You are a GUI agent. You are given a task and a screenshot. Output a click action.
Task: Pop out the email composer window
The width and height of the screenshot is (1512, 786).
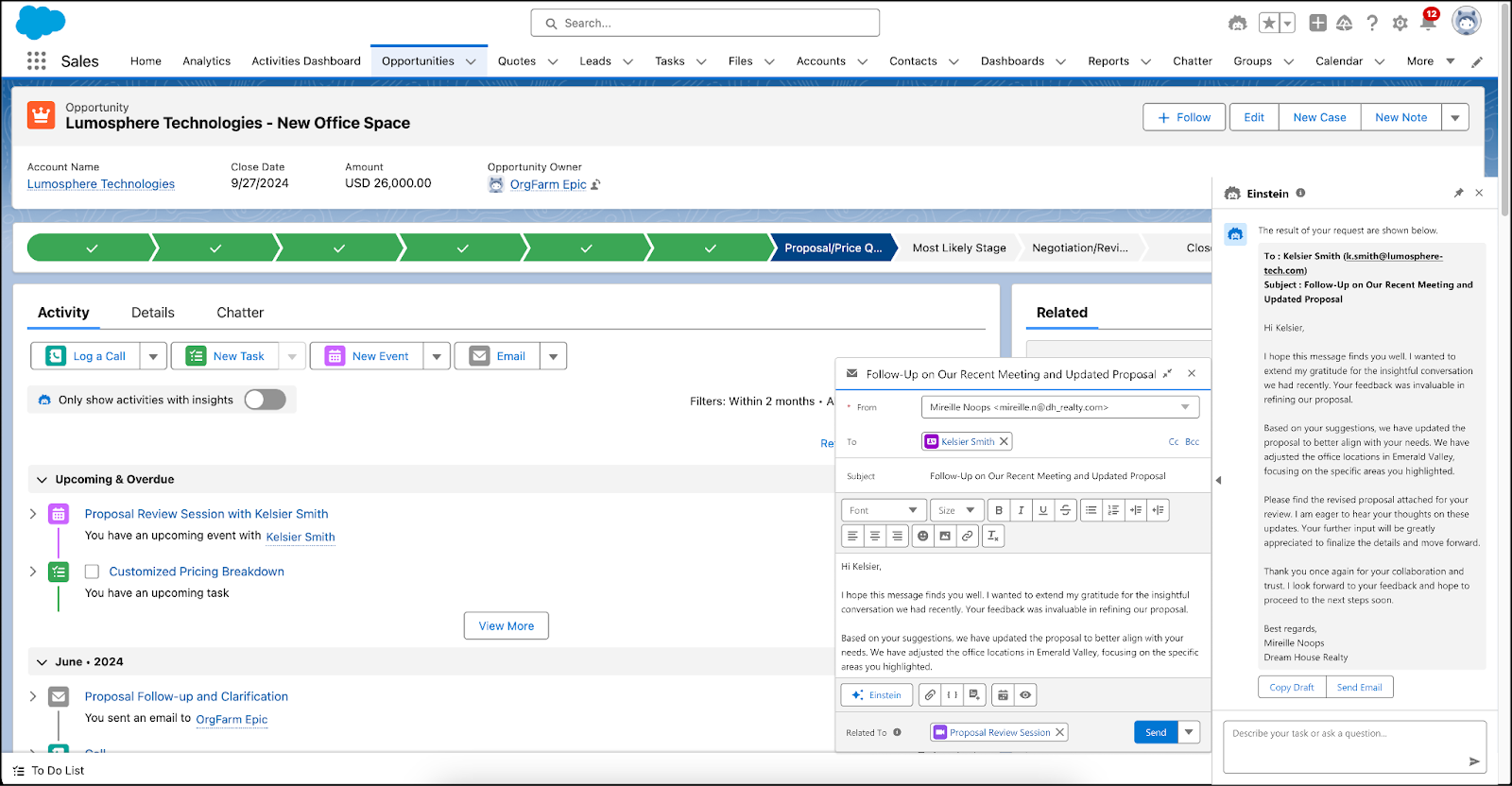tap(1167, 374)
